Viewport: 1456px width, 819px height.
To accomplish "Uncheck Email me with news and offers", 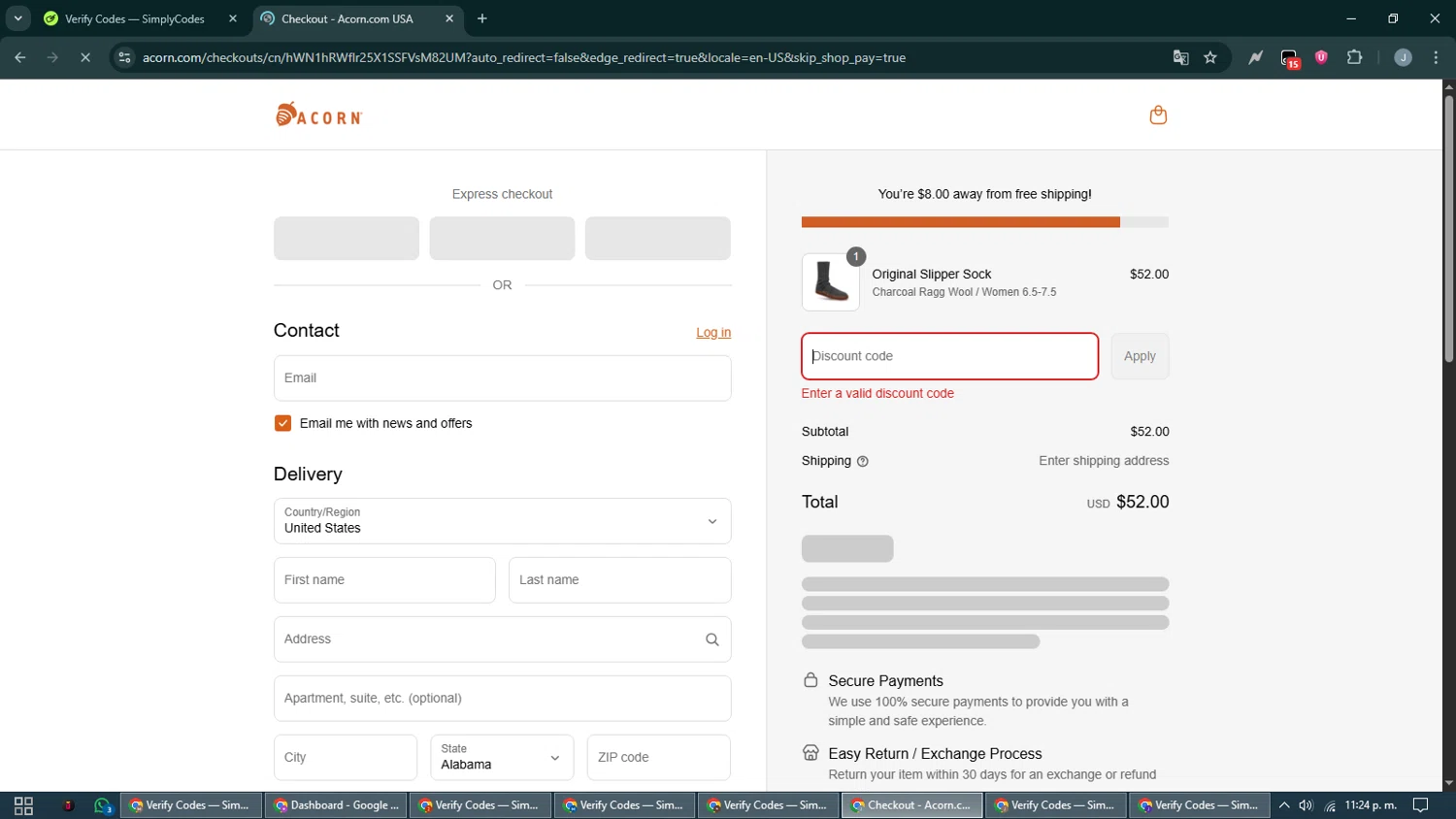I will click(282, 423).
